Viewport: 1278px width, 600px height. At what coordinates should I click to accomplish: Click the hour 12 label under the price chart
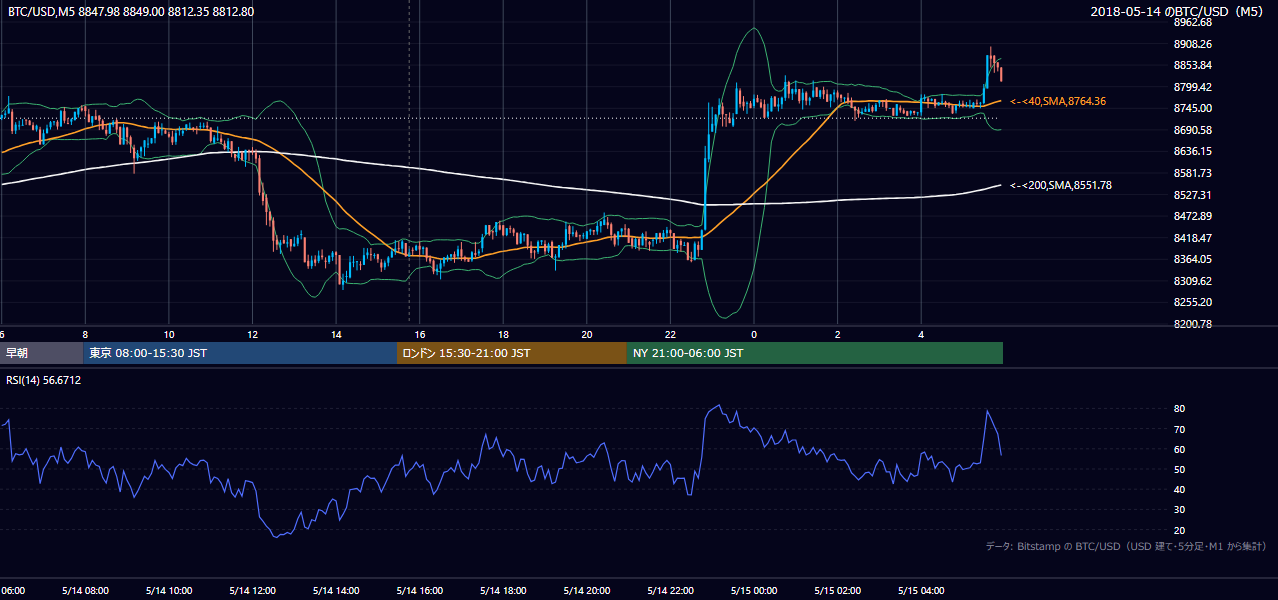point(253,335)
